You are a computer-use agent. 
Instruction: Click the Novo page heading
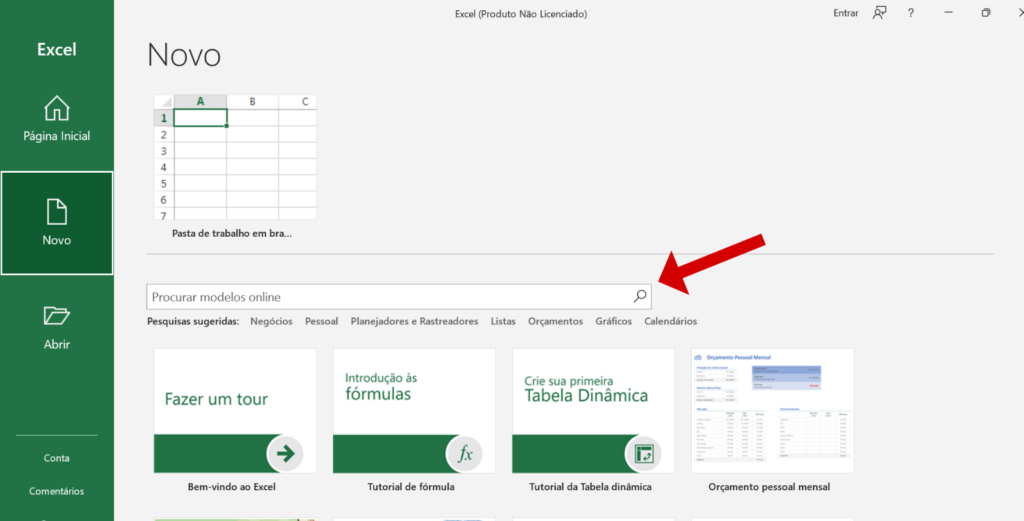[x=184, y=55]
